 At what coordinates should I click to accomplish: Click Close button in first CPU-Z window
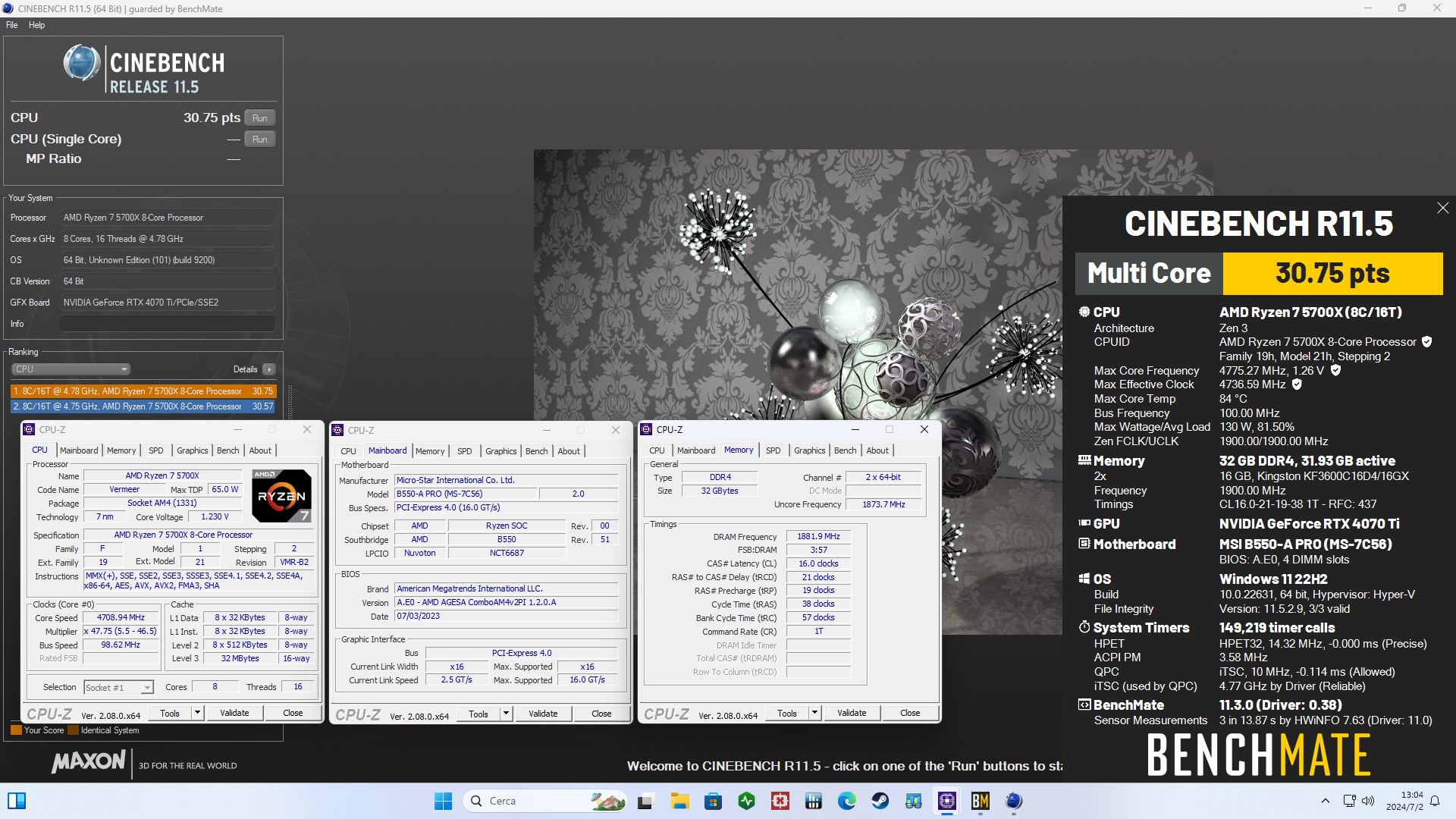click(293, 713)
